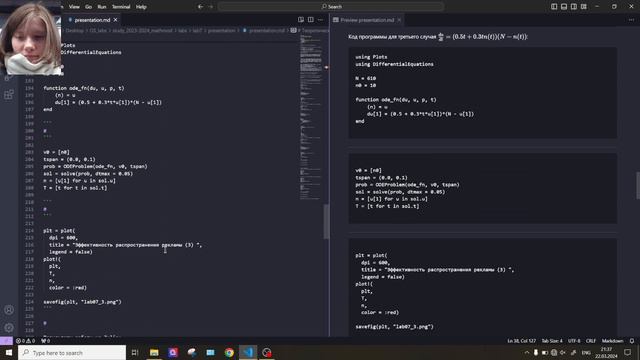The image size is (640, 360).
Task: Open the Run menu
Action: pos(102,7)
